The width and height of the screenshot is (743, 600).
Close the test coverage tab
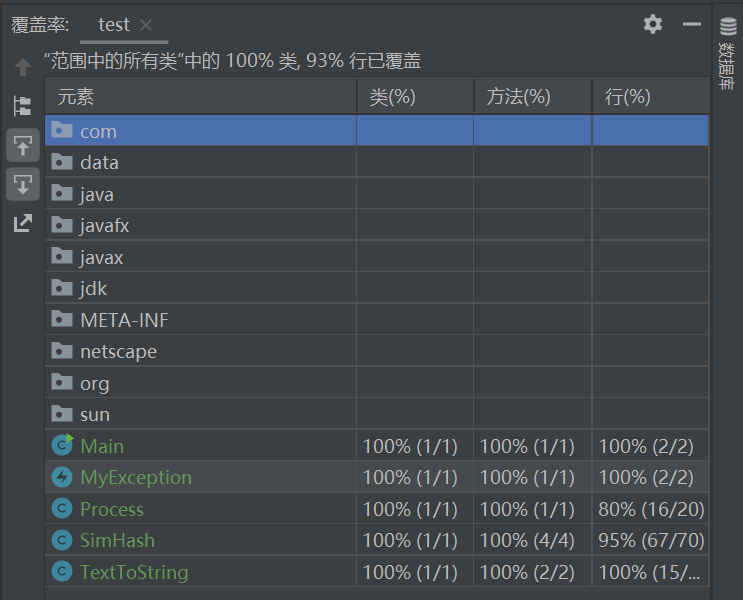pyautogui.click(x=146, y=25)
